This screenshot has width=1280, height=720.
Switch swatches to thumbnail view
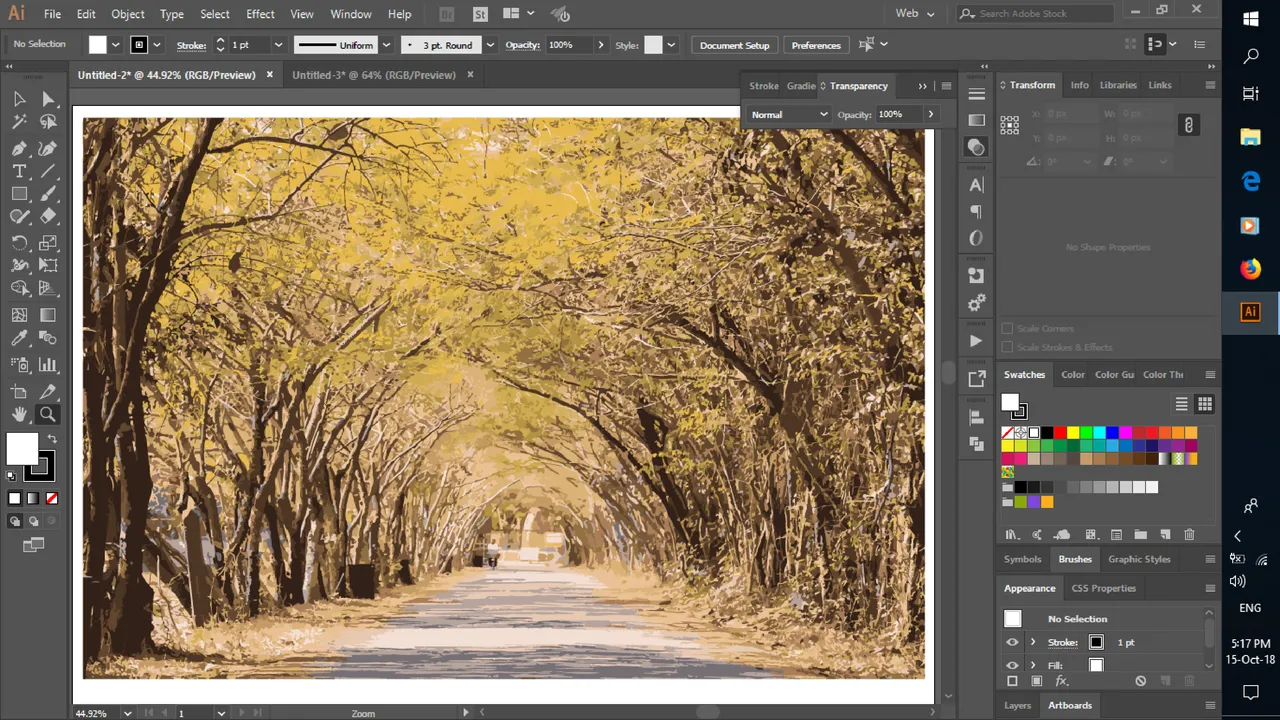[1204, 404]
